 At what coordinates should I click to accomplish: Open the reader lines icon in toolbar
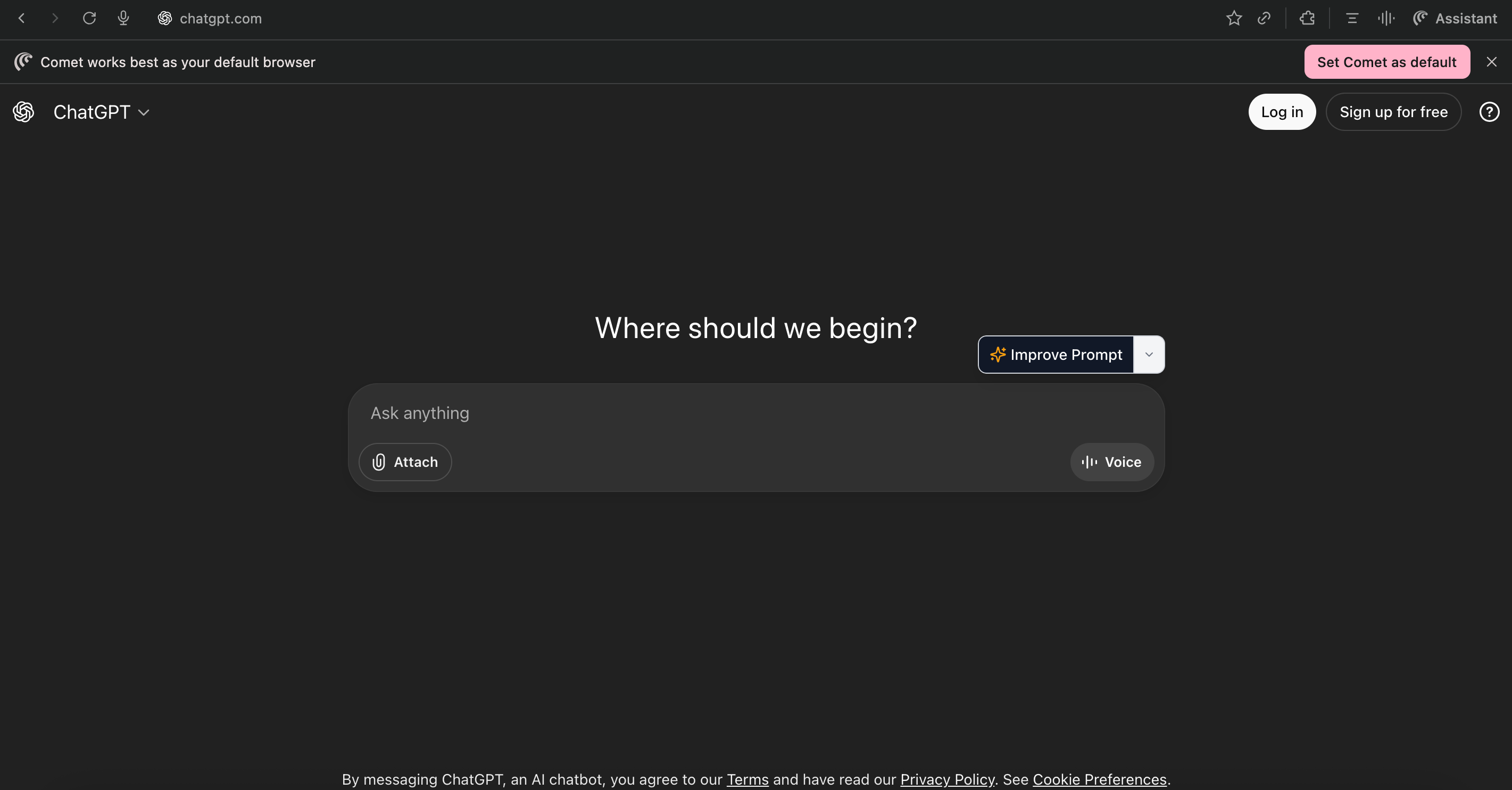pos(1352,18)
